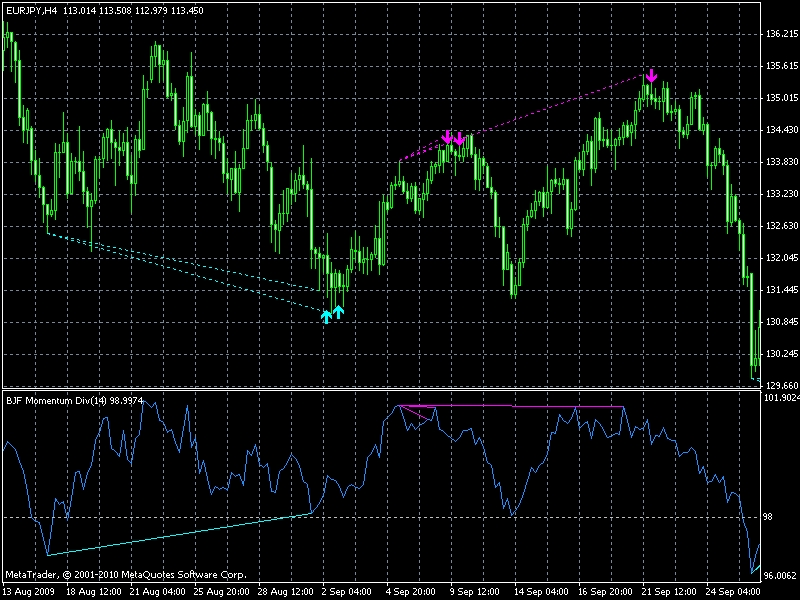Click the right cyan up arrow signal

(339, 311)
